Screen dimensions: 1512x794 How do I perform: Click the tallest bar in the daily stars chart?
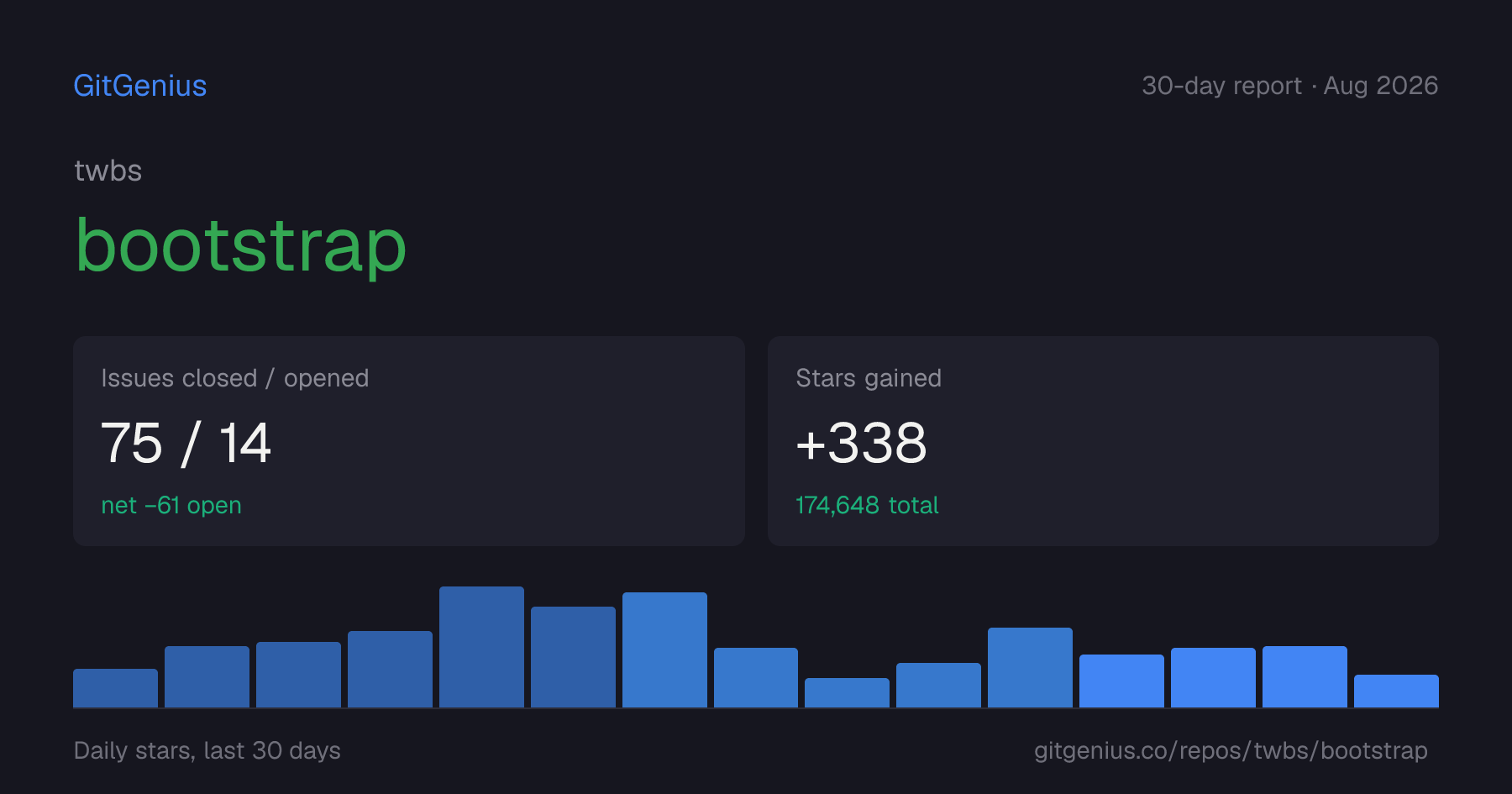[x=481, y=647]
